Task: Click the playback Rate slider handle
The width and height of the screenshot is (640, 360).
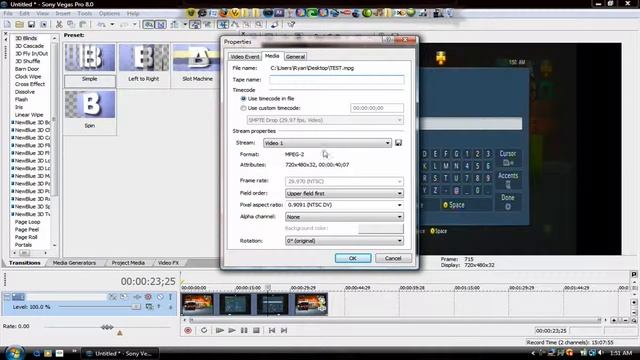Action: click(x=107, y=327)
